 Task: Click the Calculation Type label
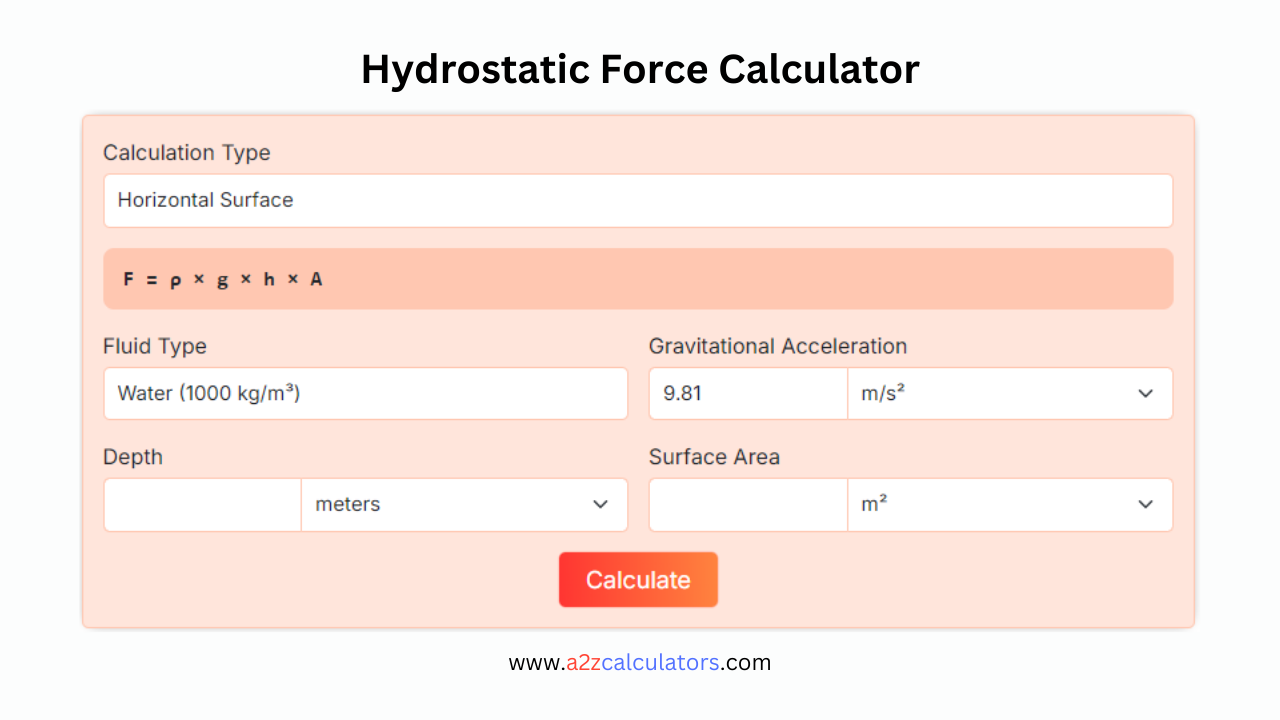point(186,152)
